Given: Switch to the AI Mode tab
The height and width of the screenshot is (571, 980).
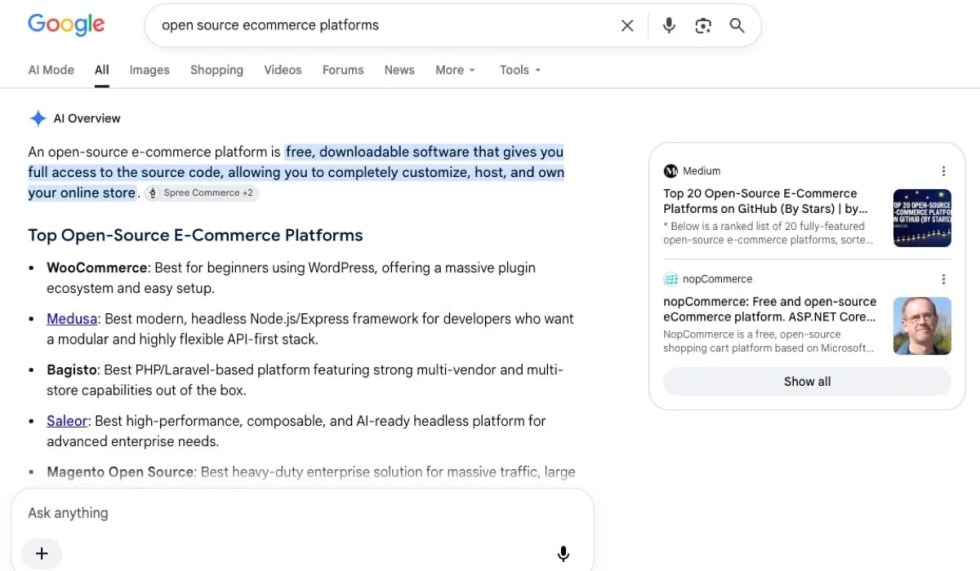Looking at the screenshot, I should tap(51, 70).
